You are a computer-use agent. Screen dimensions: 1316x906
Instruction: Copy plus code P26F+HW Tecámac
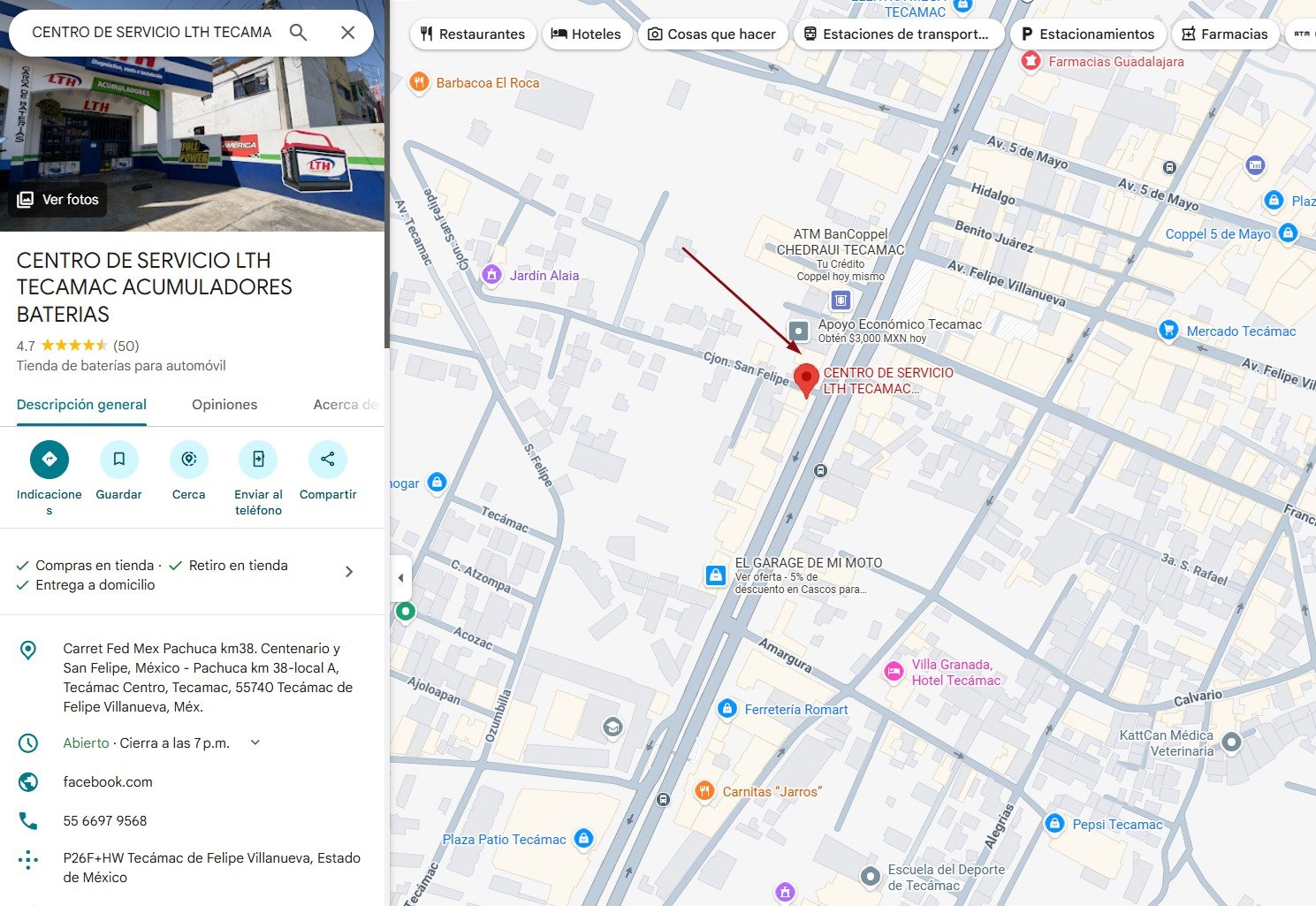coord(211,868)
